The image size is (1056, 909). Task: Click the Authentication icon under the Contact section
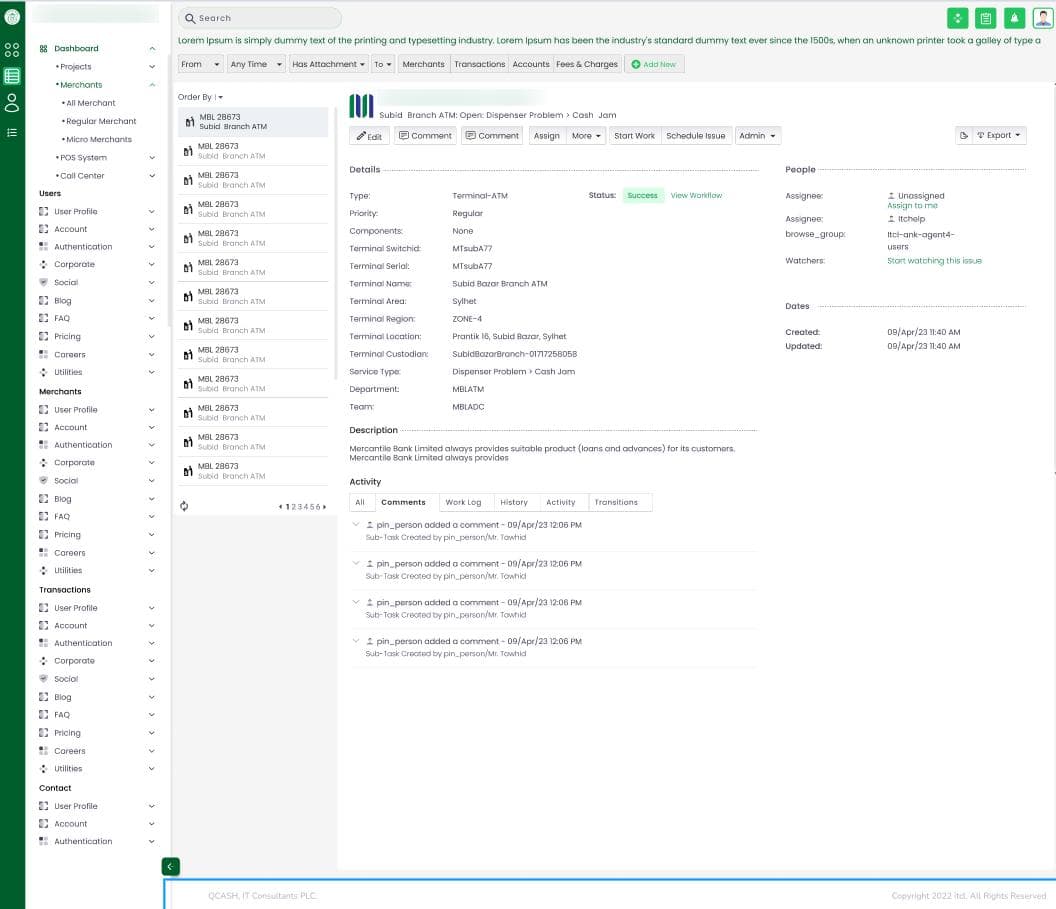coord(43,841)
